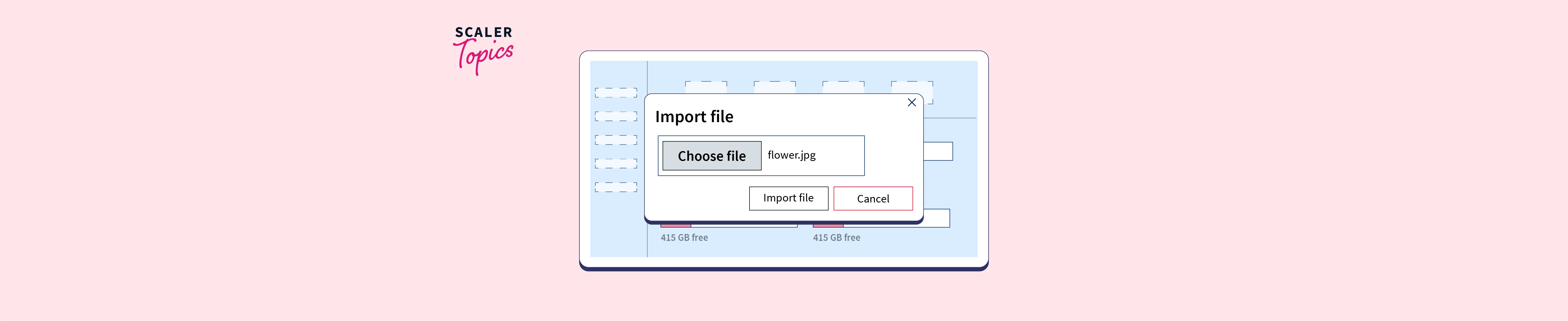Select the second dashed sidebar placeholder item
This screenshot has height=322, width=1568.
point(616,116)
